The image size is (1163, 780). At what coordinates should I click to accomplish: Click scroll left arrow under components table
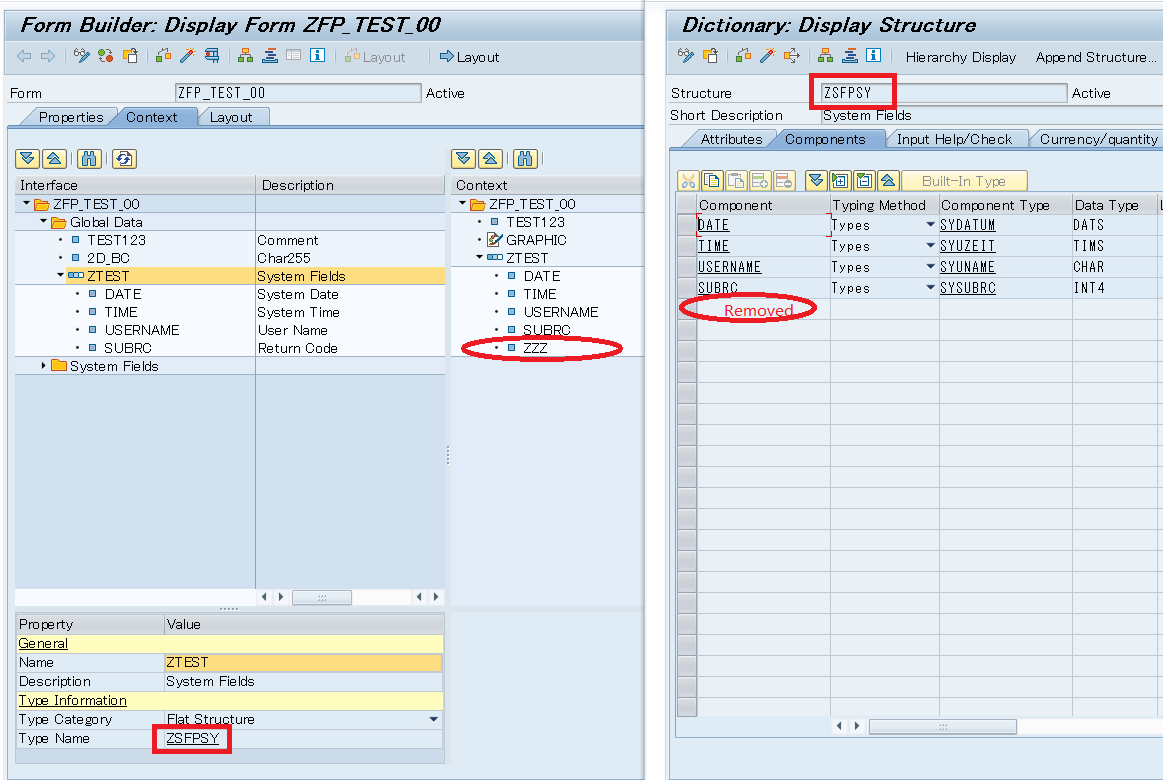point(839,726)
